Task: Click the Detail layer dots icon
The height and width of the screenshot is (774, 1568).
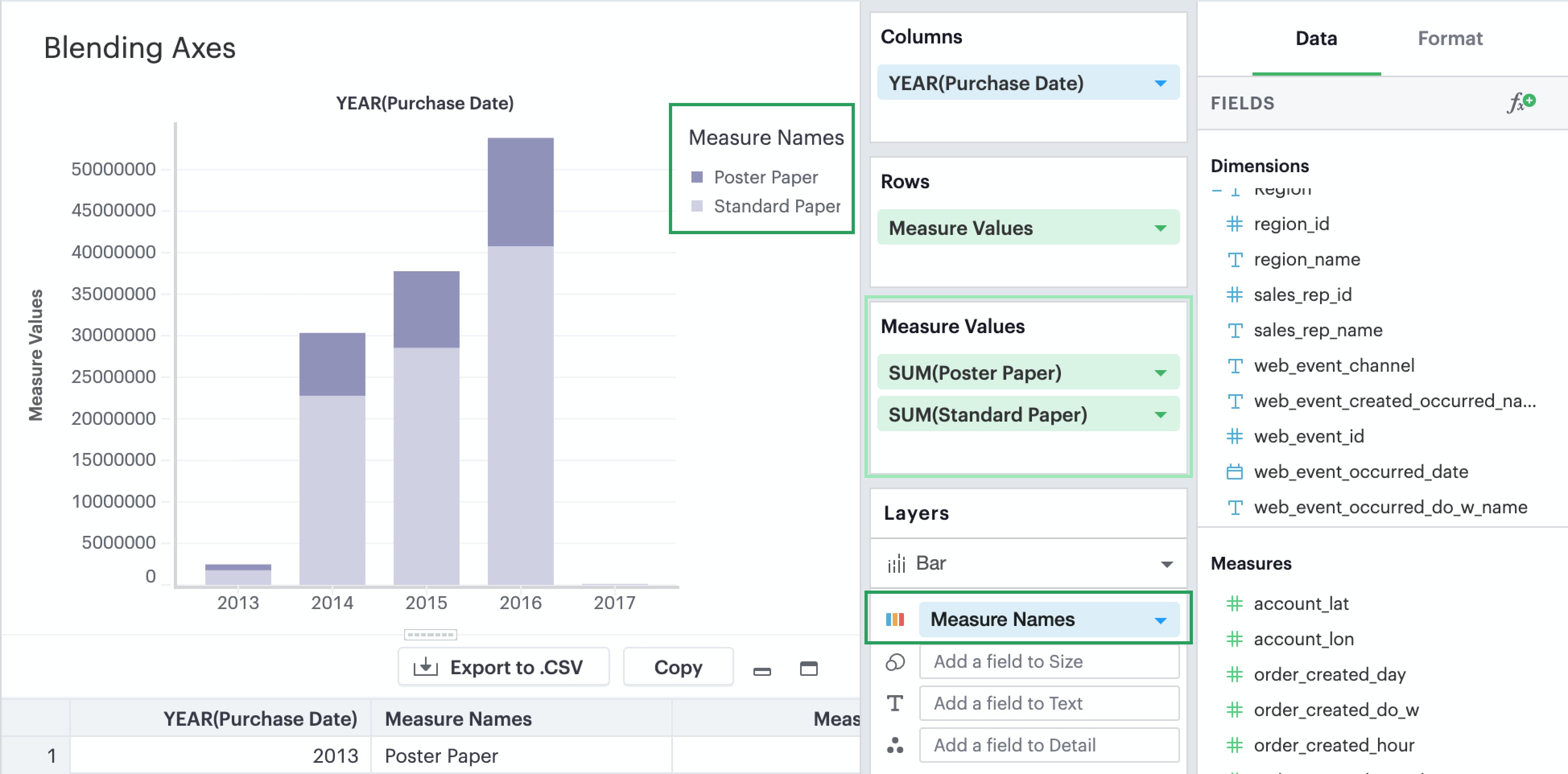Action: [x=895, y=745]
